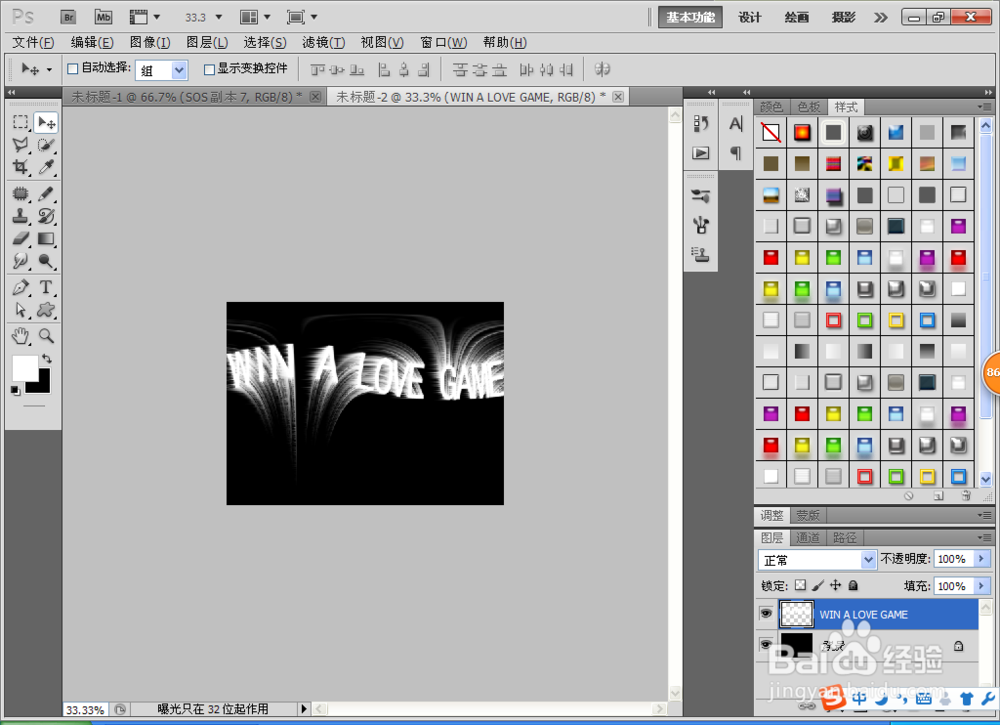This screenshot has width=1000, height=725.
Task: Switch to 设计 workspace
Action: coord(750,17)
